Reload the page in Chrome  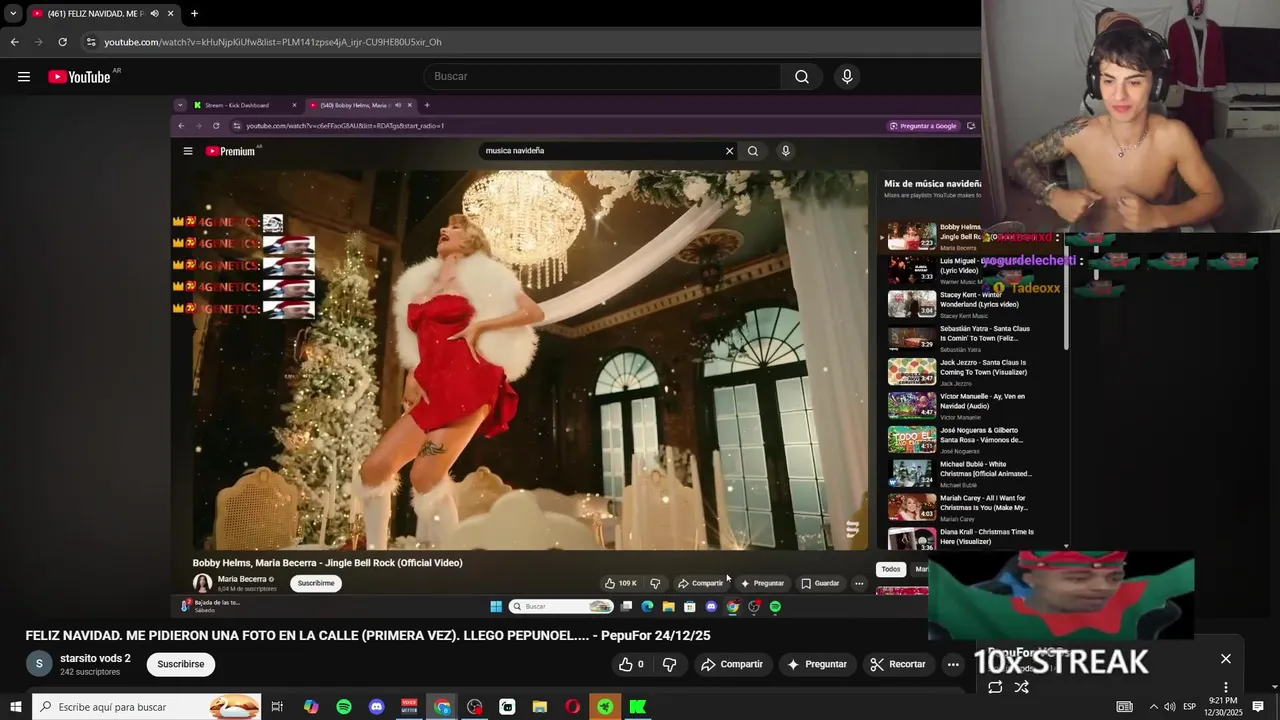[x=62, y=42]
